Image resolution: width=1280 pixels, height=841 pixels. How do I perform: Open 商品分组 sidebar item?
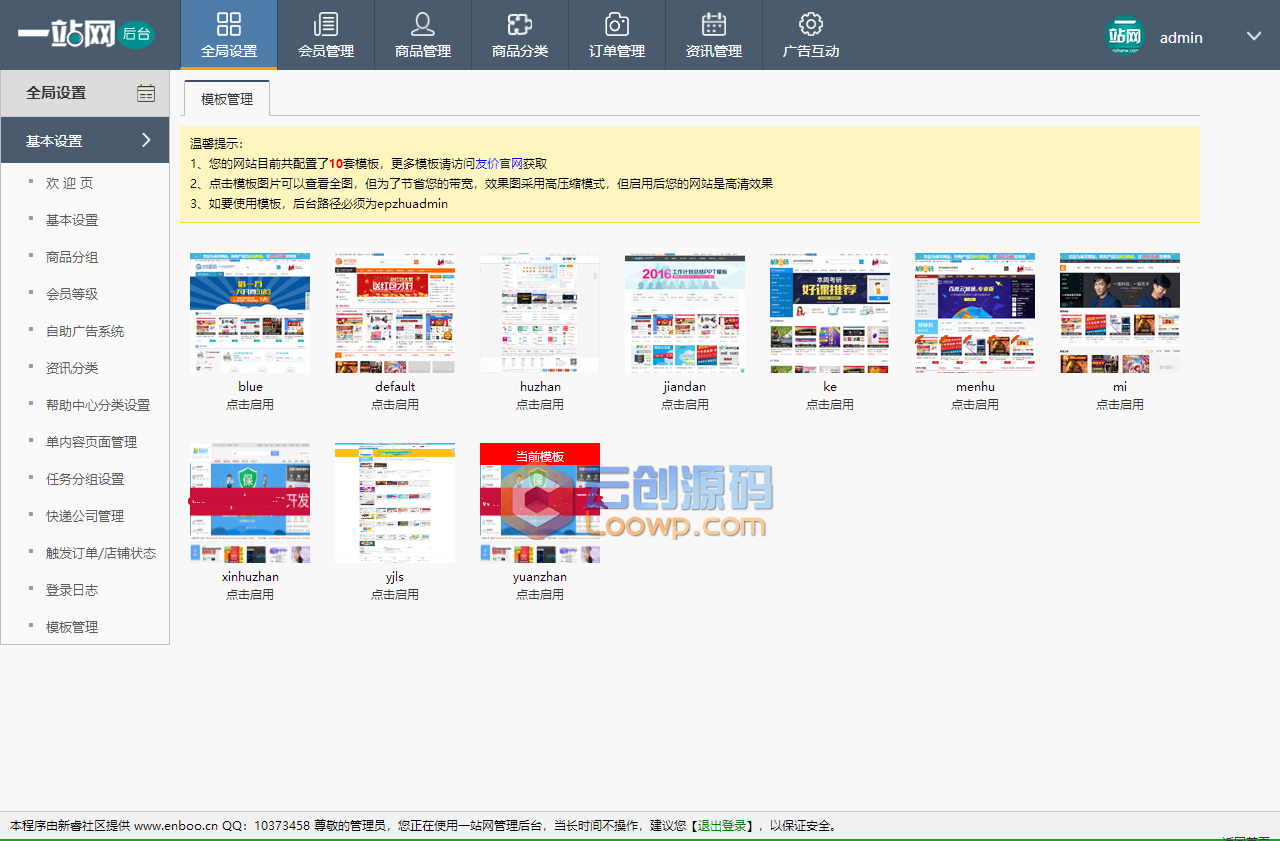click(72, 257)
